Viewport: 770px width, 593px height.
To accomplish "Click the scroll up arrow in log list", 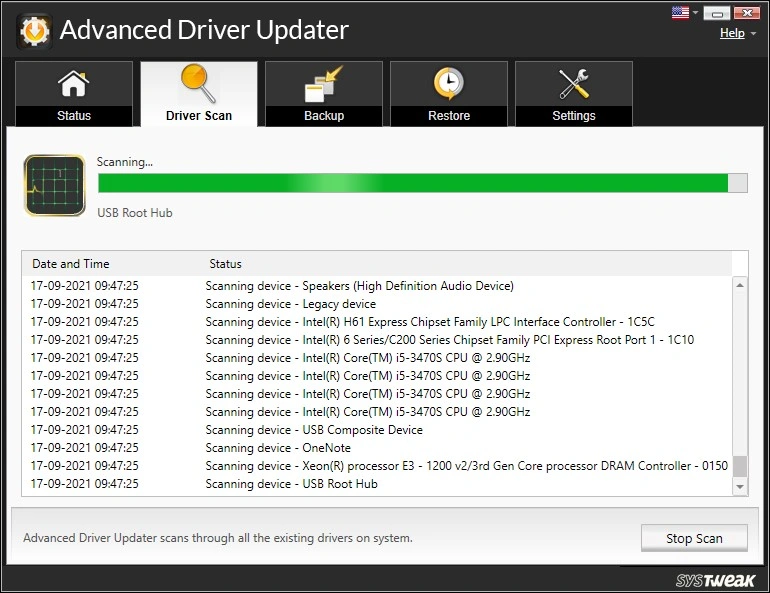I will coord(740,285).
